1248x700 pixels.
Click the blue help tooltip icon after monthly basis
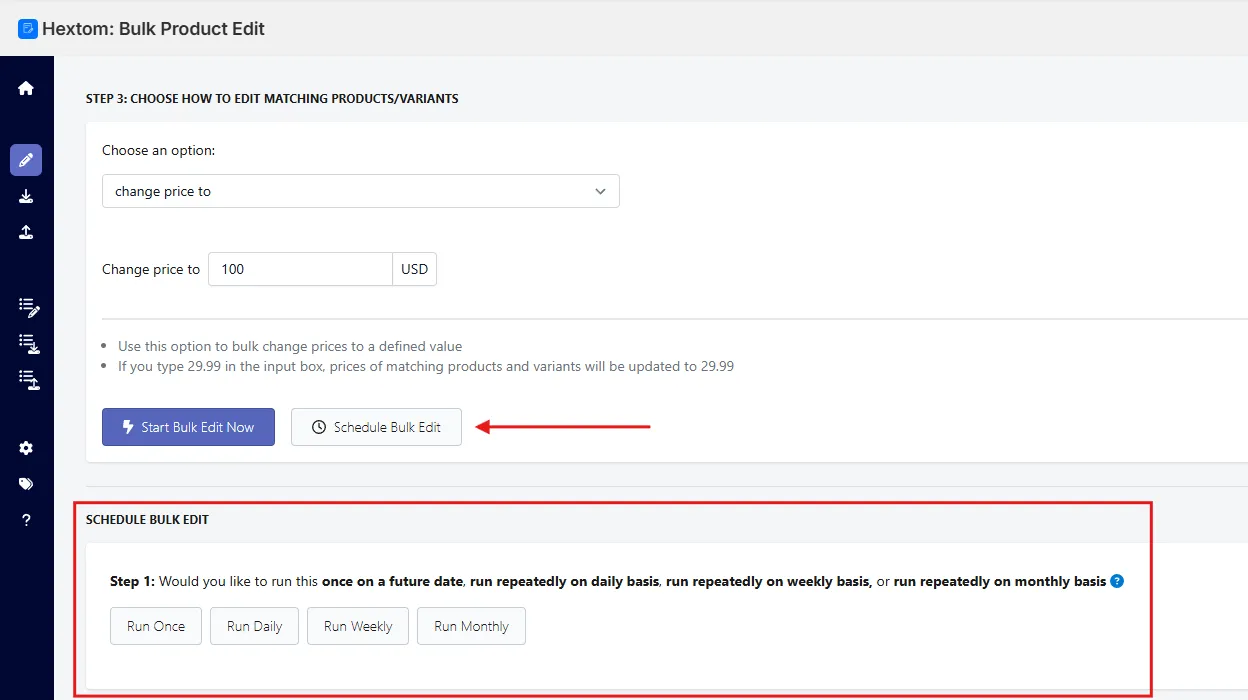1117,581
